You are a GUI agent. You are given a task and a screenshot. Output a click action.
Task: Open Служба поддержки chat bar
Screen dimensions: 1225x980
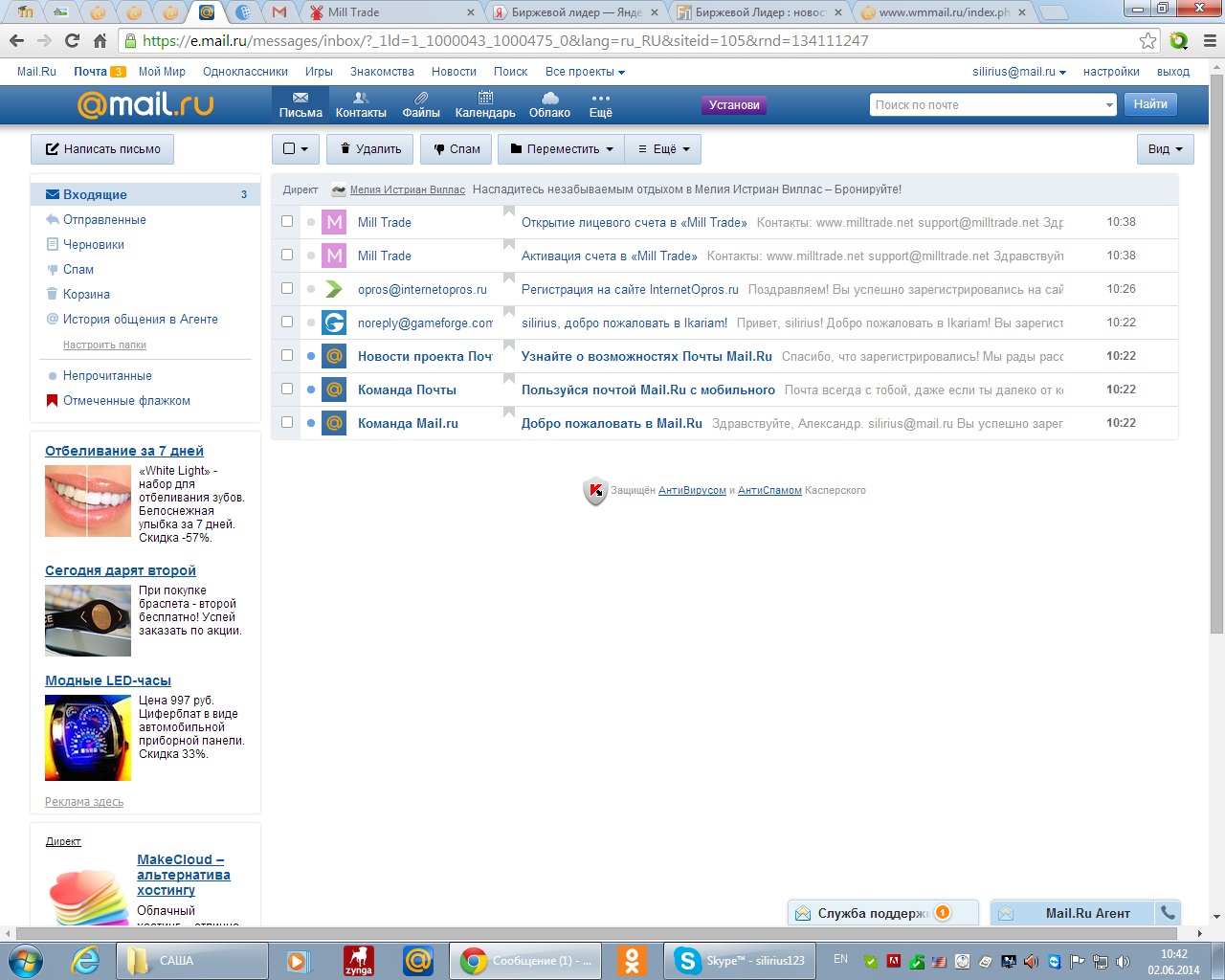click(x=882, y=913)
